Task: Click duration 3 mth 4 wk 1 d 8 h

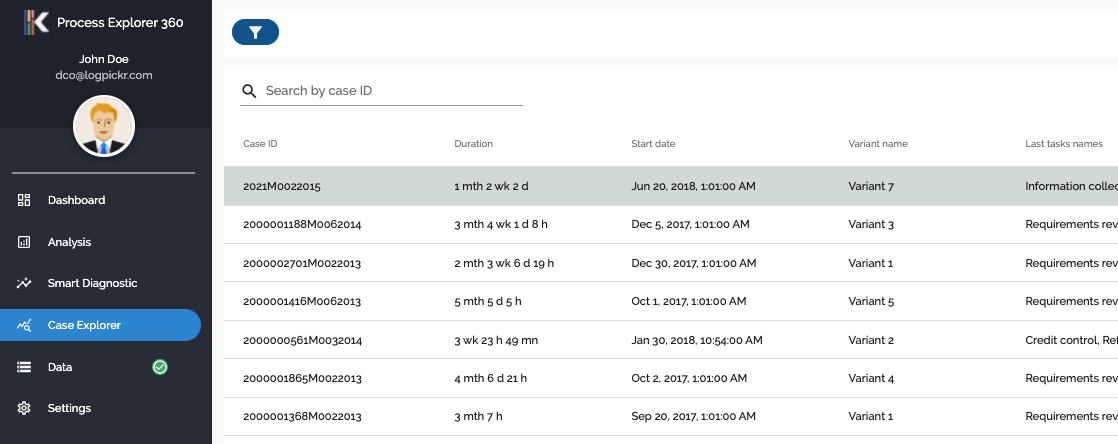Action: pyautogui.click(x=501, y=224)
